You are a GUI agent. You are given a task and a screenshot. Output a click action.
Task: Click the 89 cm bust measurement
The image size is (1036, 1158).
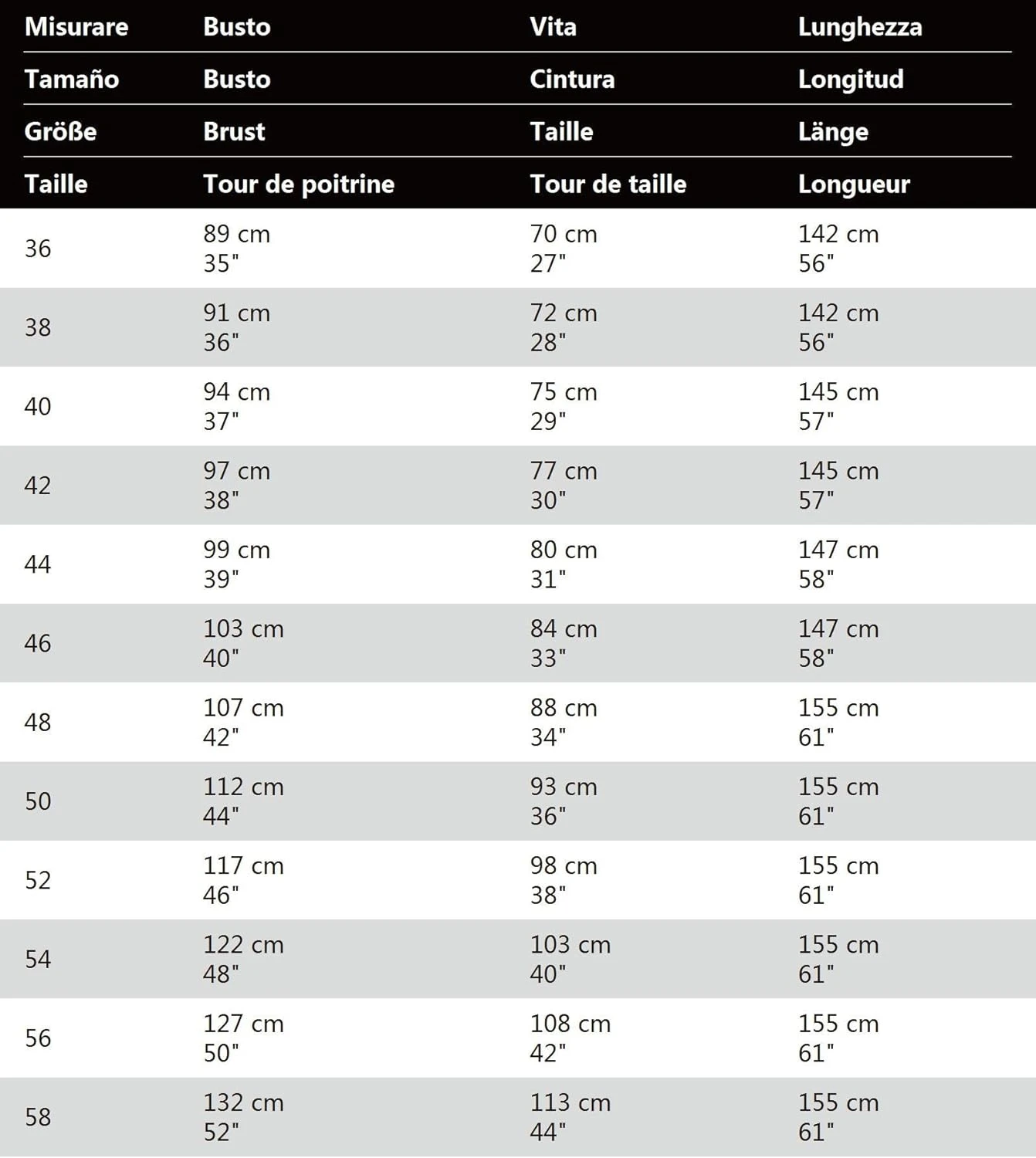pos(236,234)
